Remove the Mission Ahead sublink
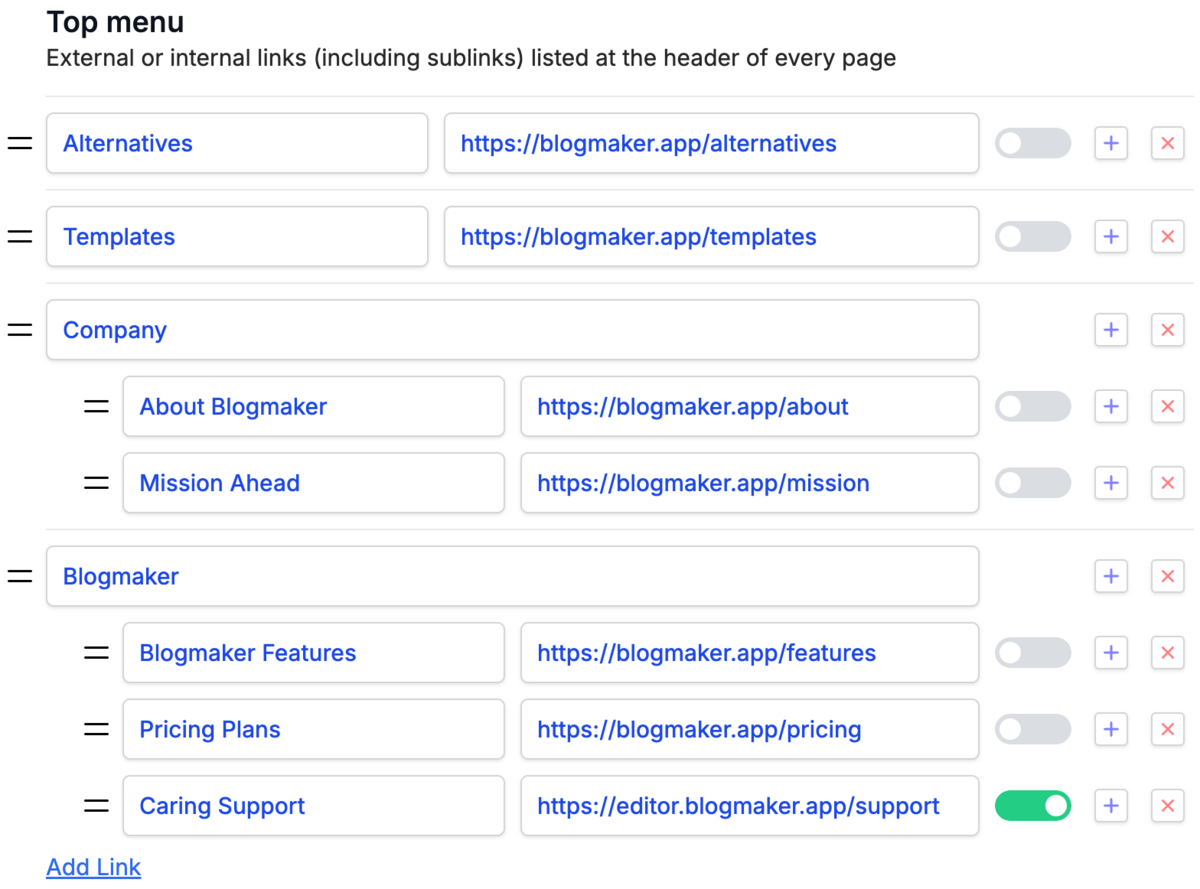1200x889 pixels. [x=1167, y=483]
